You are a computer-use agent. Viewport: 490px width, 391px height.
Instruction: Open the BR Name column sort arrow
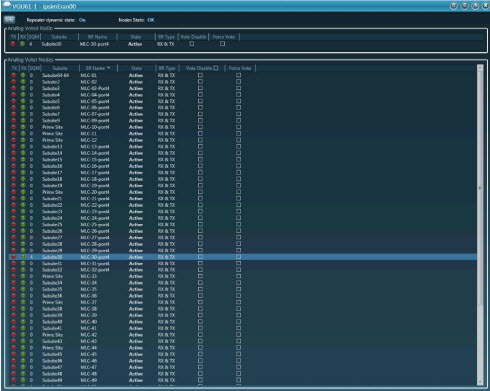coord(109,68)
